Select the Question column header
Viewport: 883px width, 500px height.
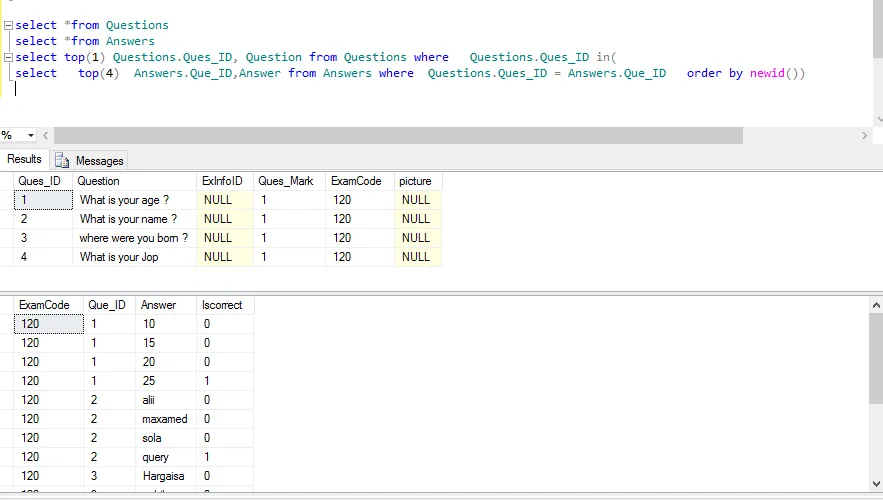coord(135,181)
